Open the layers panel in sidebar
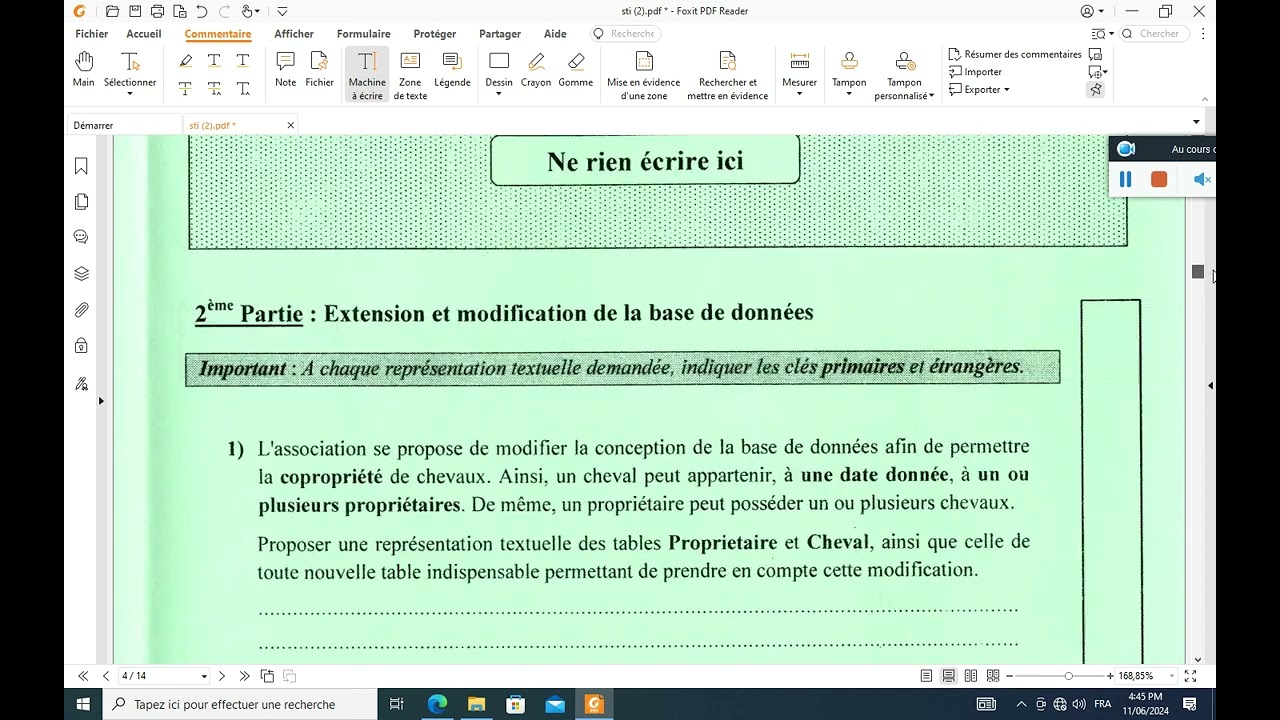The image size is (1280, 720). point(81,274)
